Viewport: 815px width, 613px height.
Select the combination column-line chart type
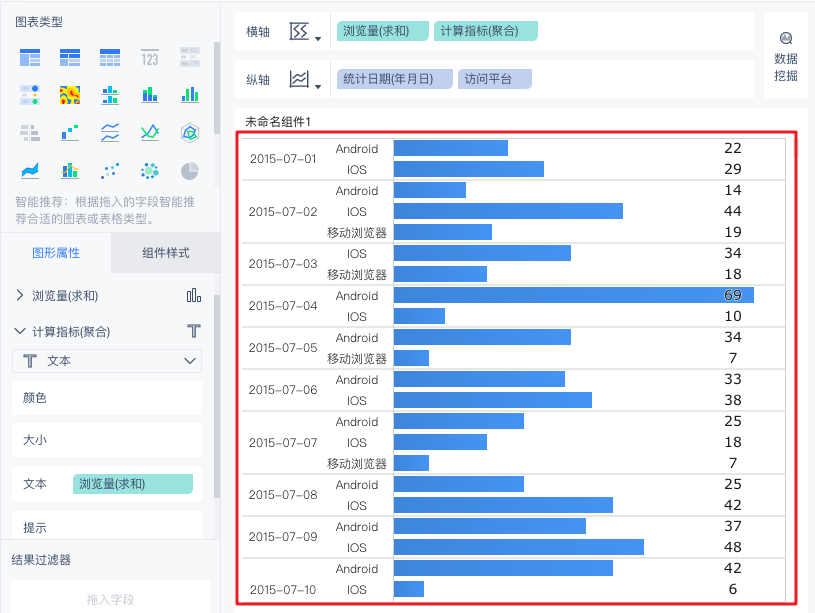click(x=70, y=171)
